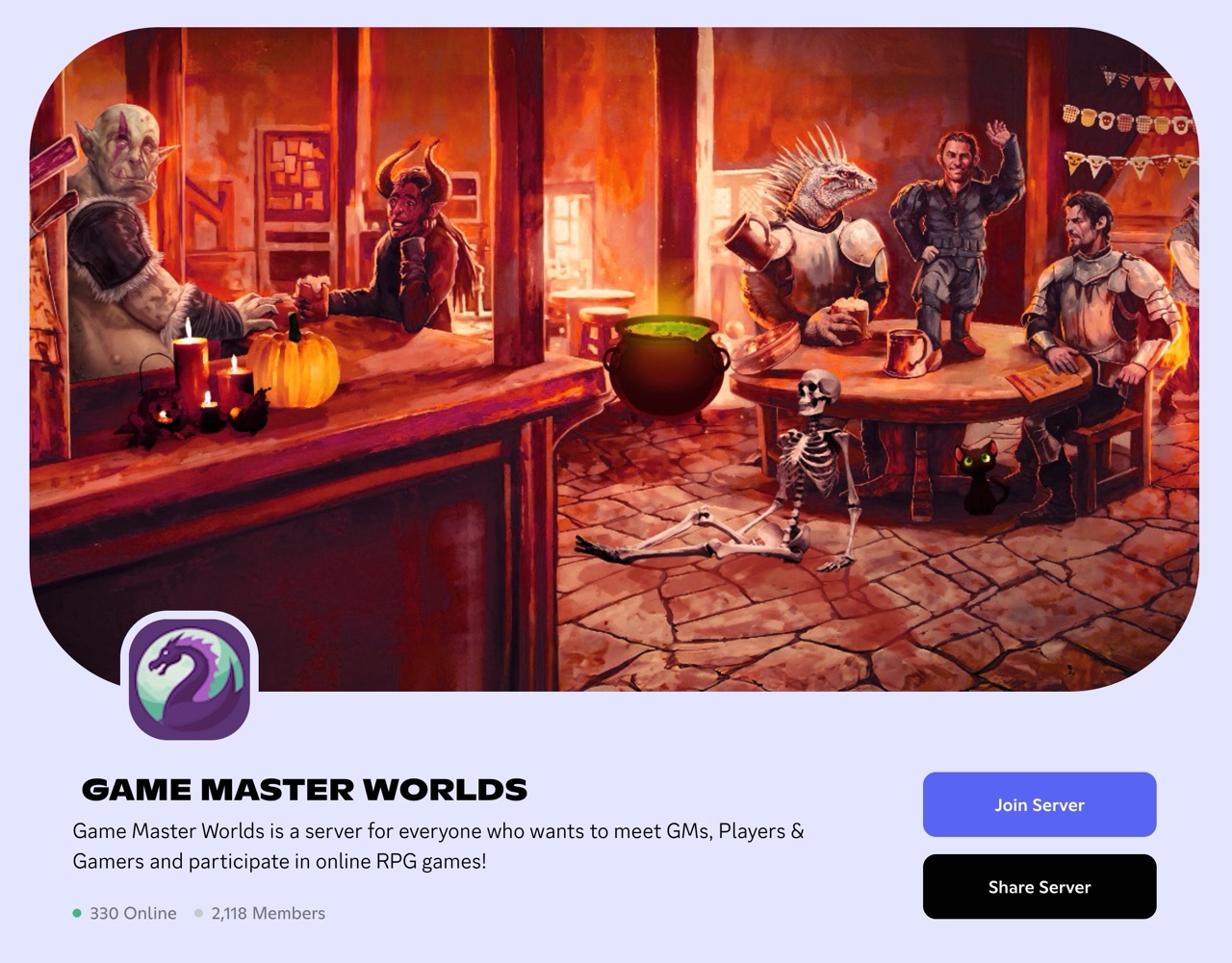Select the Game Master Worlds title
Image resolution: width=1232 pixels, height=963 pixels.
tap(304, 790)
